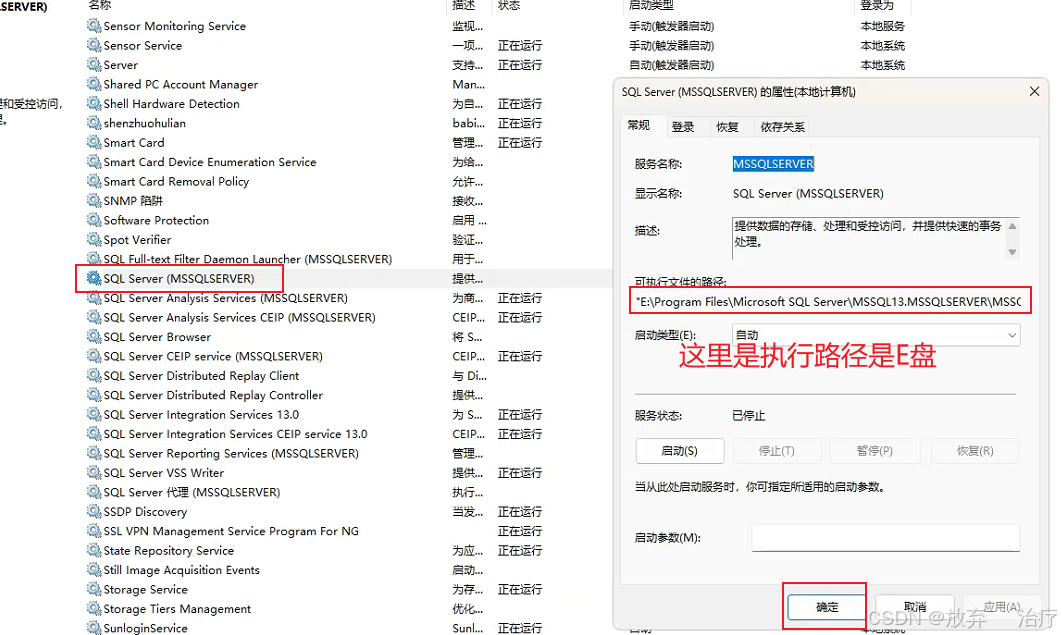Viewport: 1062px width, 635px height.
Task: Click the gear icon of SQL Server Distributed Replay Client
Action: coord(93,376)
